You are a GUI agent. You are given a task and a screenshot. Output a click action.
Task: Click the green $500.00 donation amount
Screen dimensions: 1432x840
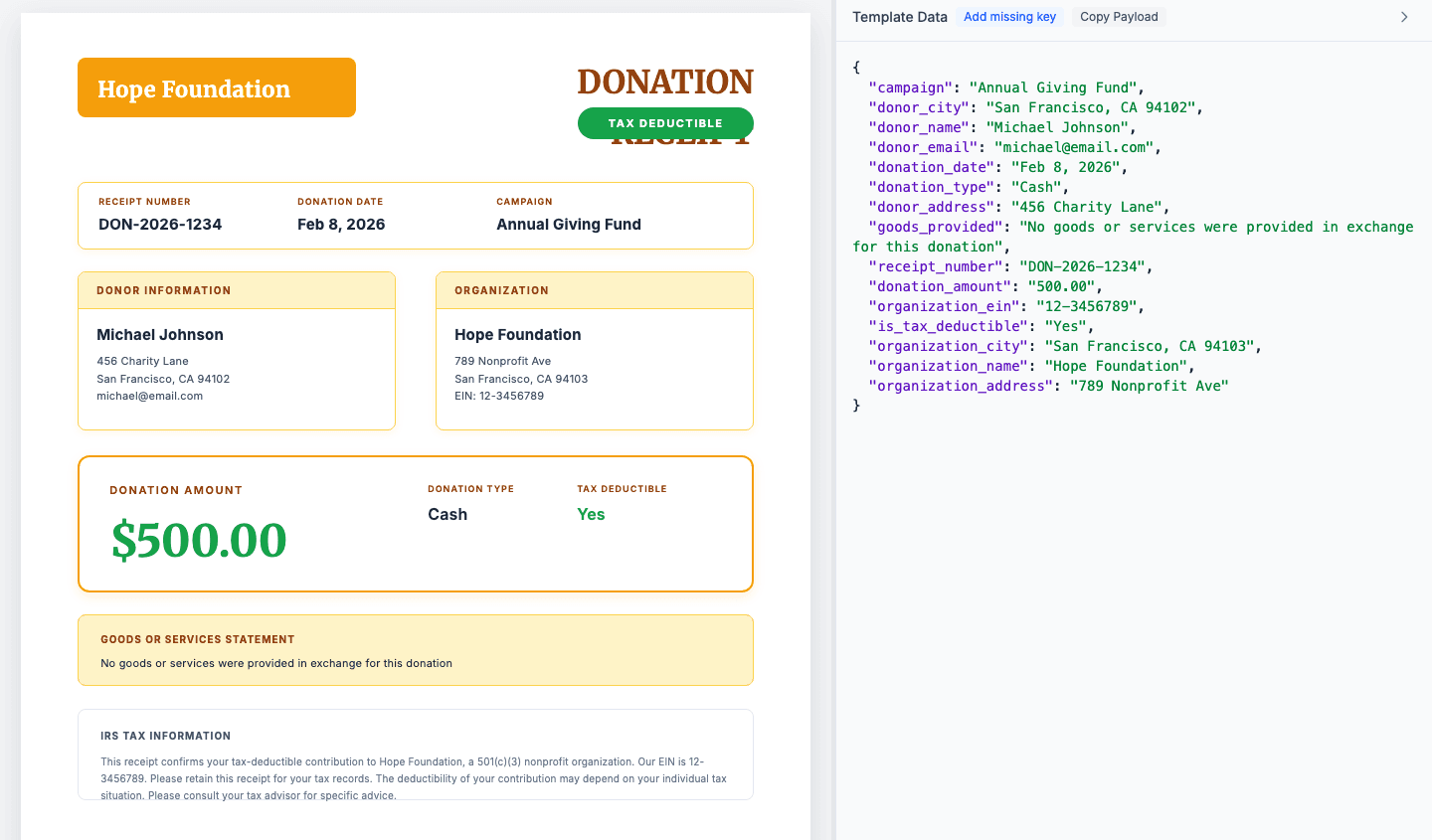pyautogui.click(x=199, y=541)
